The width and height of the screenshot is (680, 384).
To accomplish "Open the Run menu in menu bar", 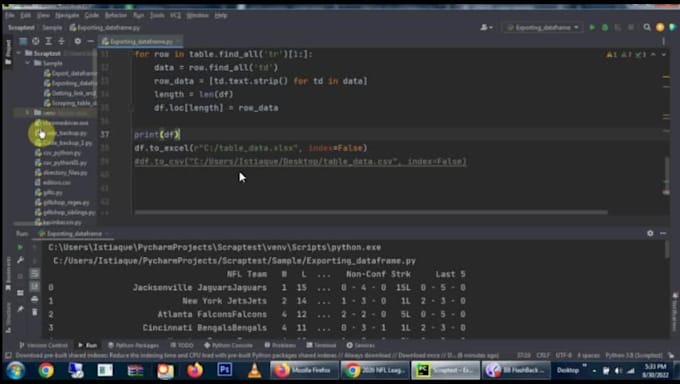I will tap(138, 15).
